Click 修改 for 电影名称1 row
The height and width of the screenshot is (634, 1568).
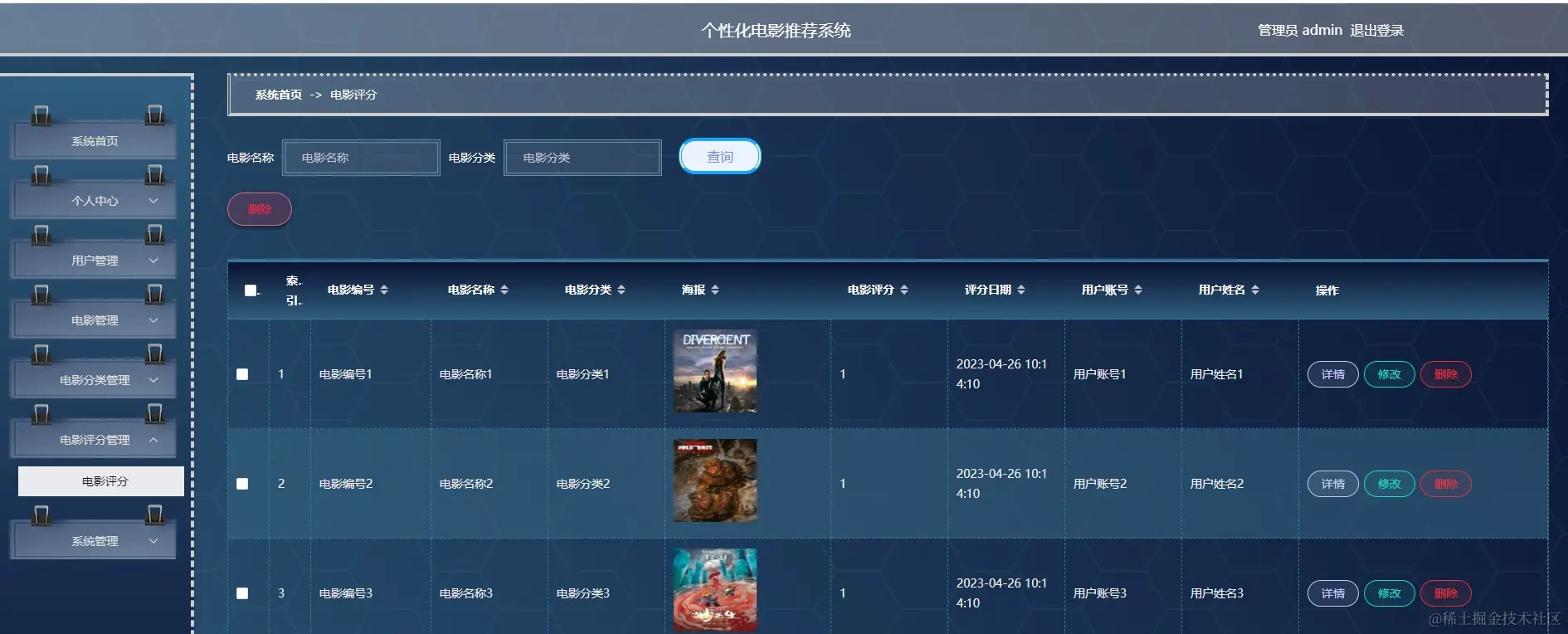coord(1390,374)
